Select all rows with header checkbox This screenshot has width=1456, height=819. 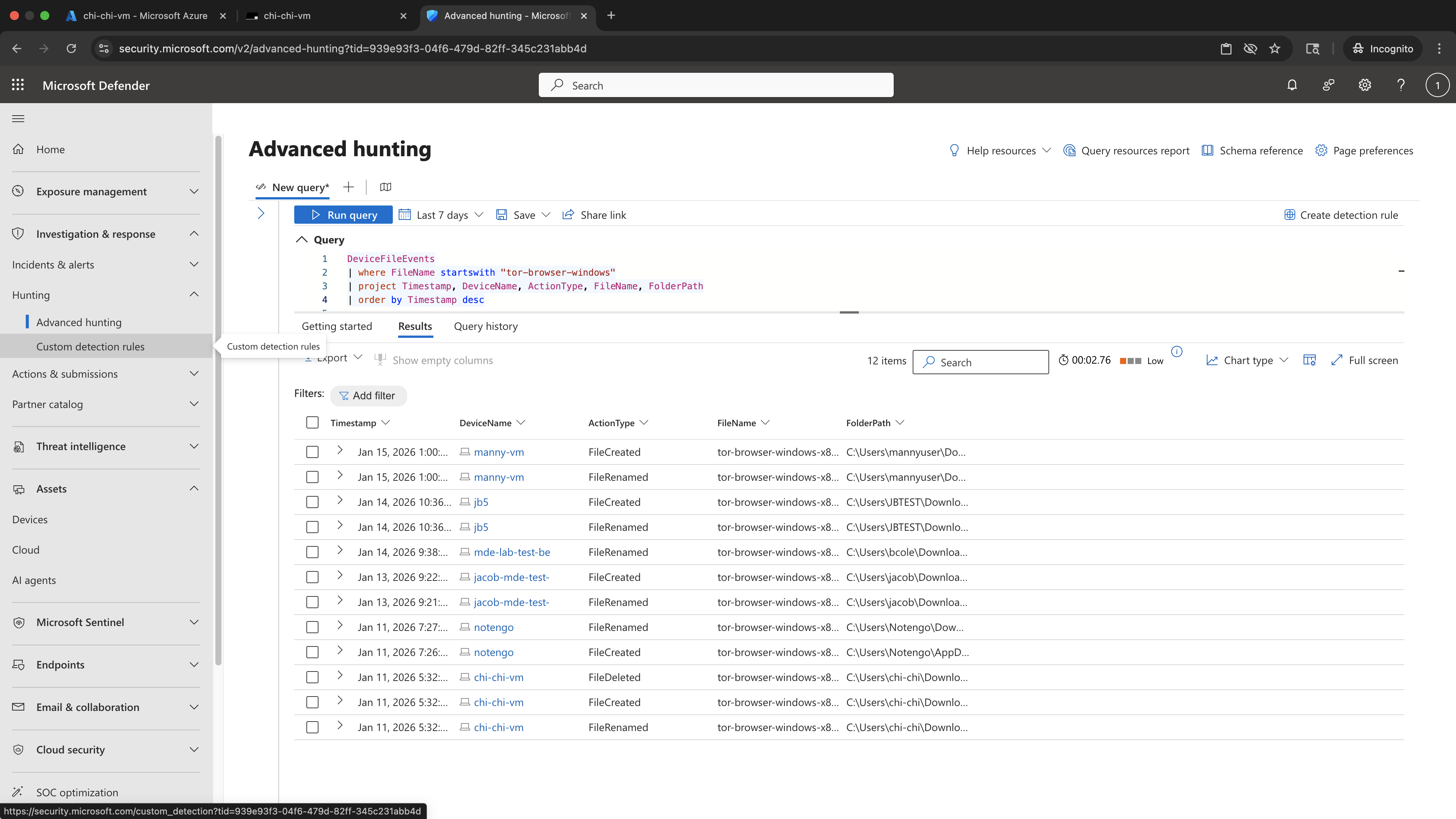click(312, 423)
